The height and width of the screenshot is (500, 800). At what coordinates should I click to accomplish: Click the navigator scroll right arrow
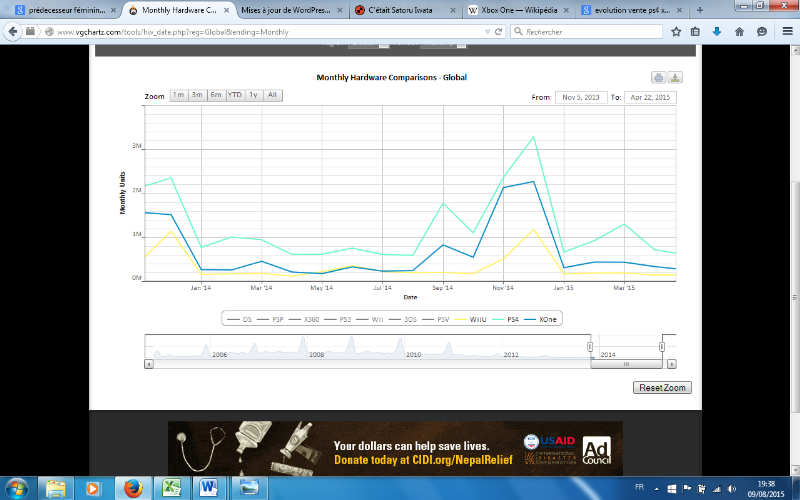click(x=672, y=364)
